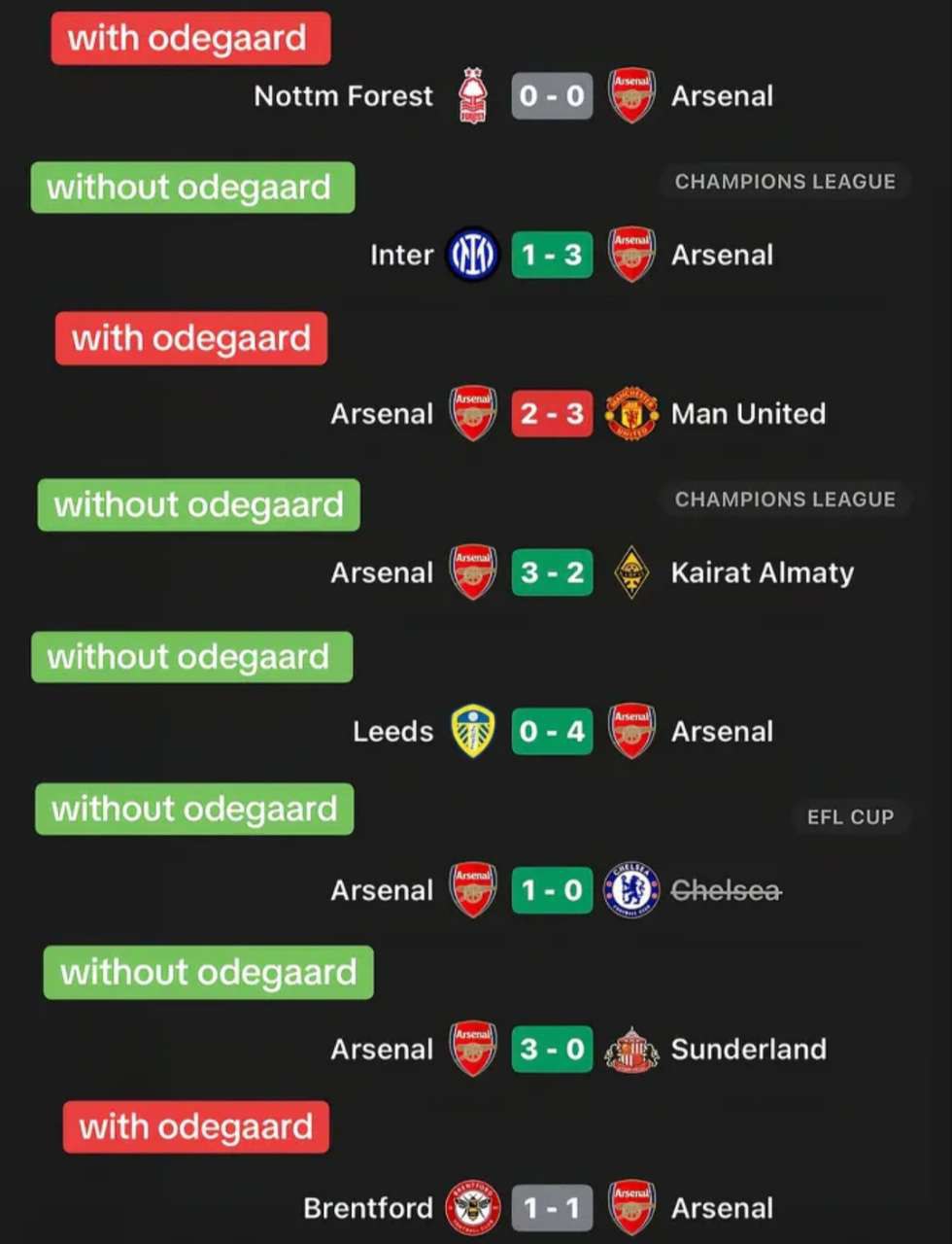
Task: Click the struck-through Chelsea team name
Action: coord(726,890)
